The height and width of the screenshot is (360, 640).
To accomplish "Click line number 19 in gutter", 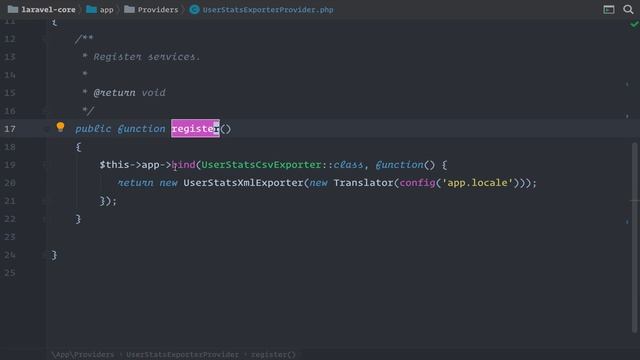I will pos(10,165).
